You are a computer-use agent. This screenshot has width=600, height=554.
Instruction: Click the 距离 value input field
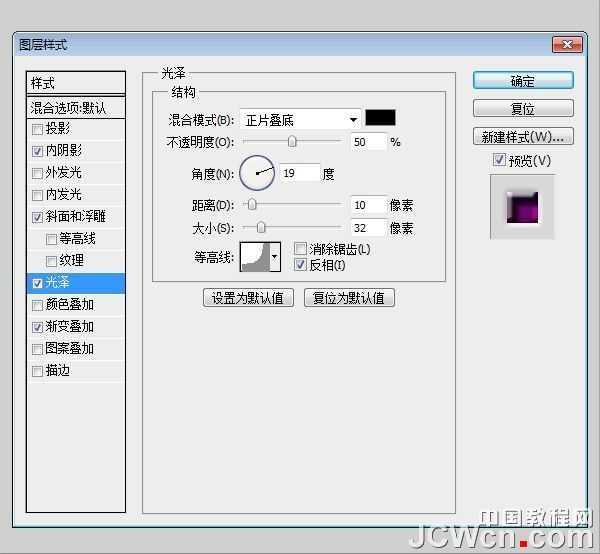coord(368,205)
